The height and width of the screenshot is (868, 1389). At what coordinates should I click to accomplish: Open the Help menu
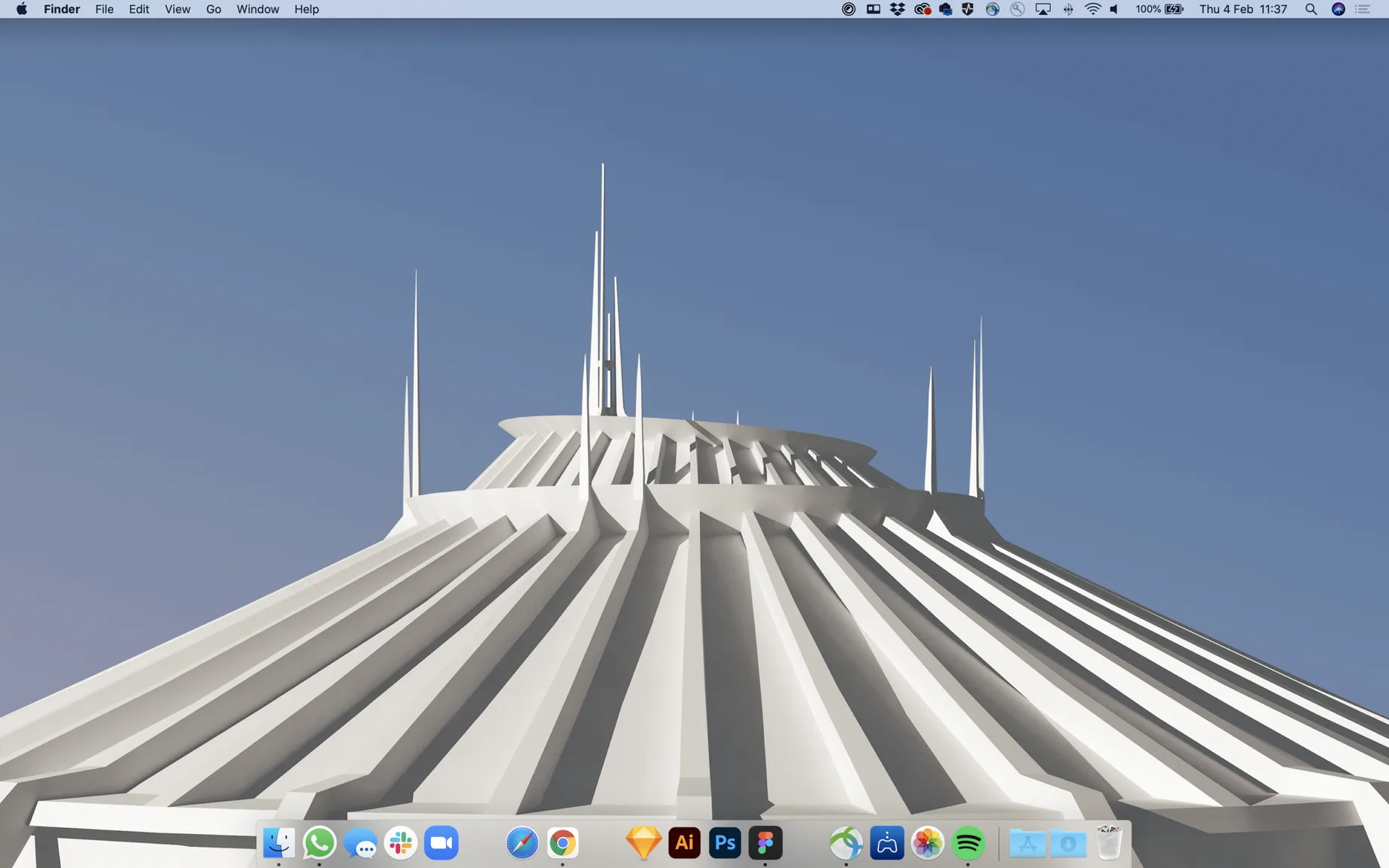(x=306, y=9)
